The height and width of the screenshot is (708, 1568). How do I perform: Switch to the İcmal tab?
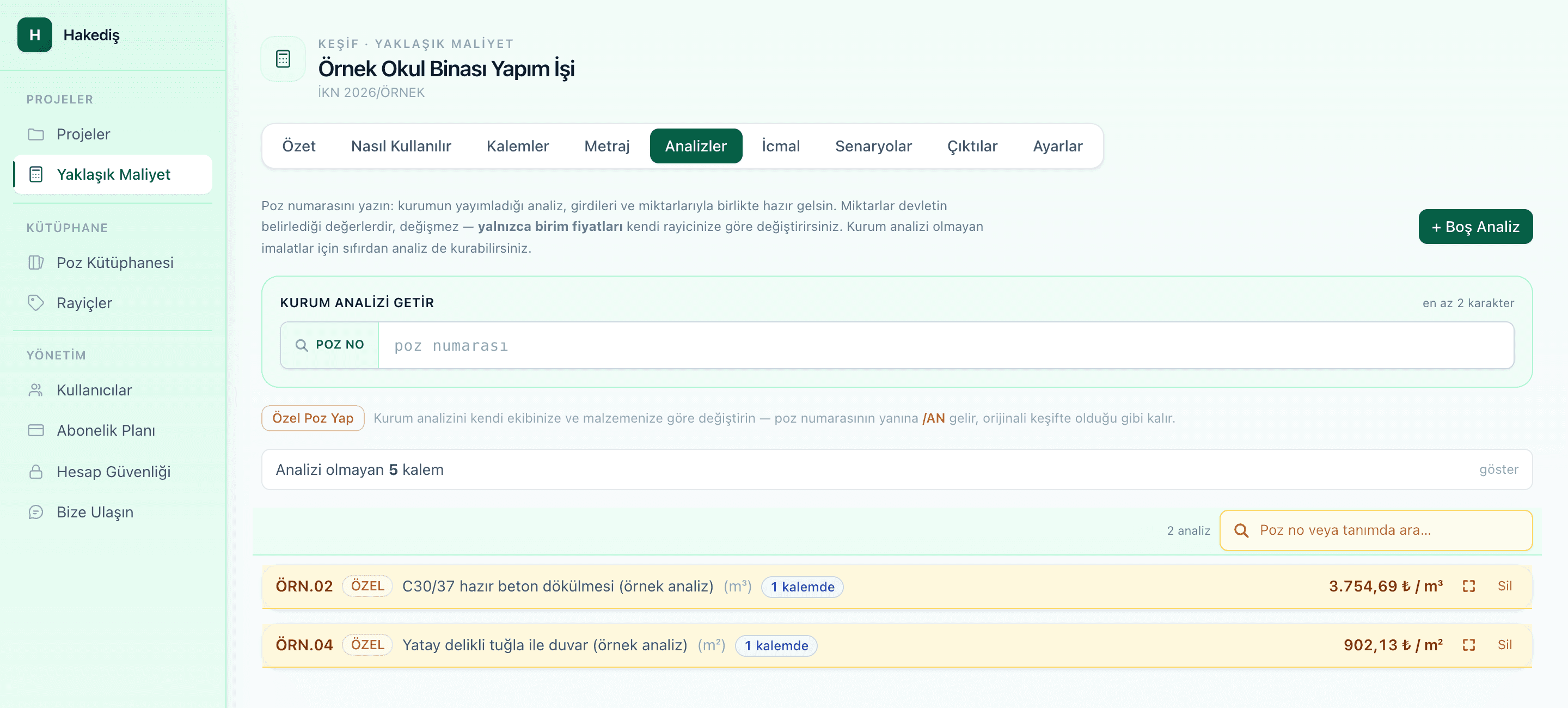point(781,146)
